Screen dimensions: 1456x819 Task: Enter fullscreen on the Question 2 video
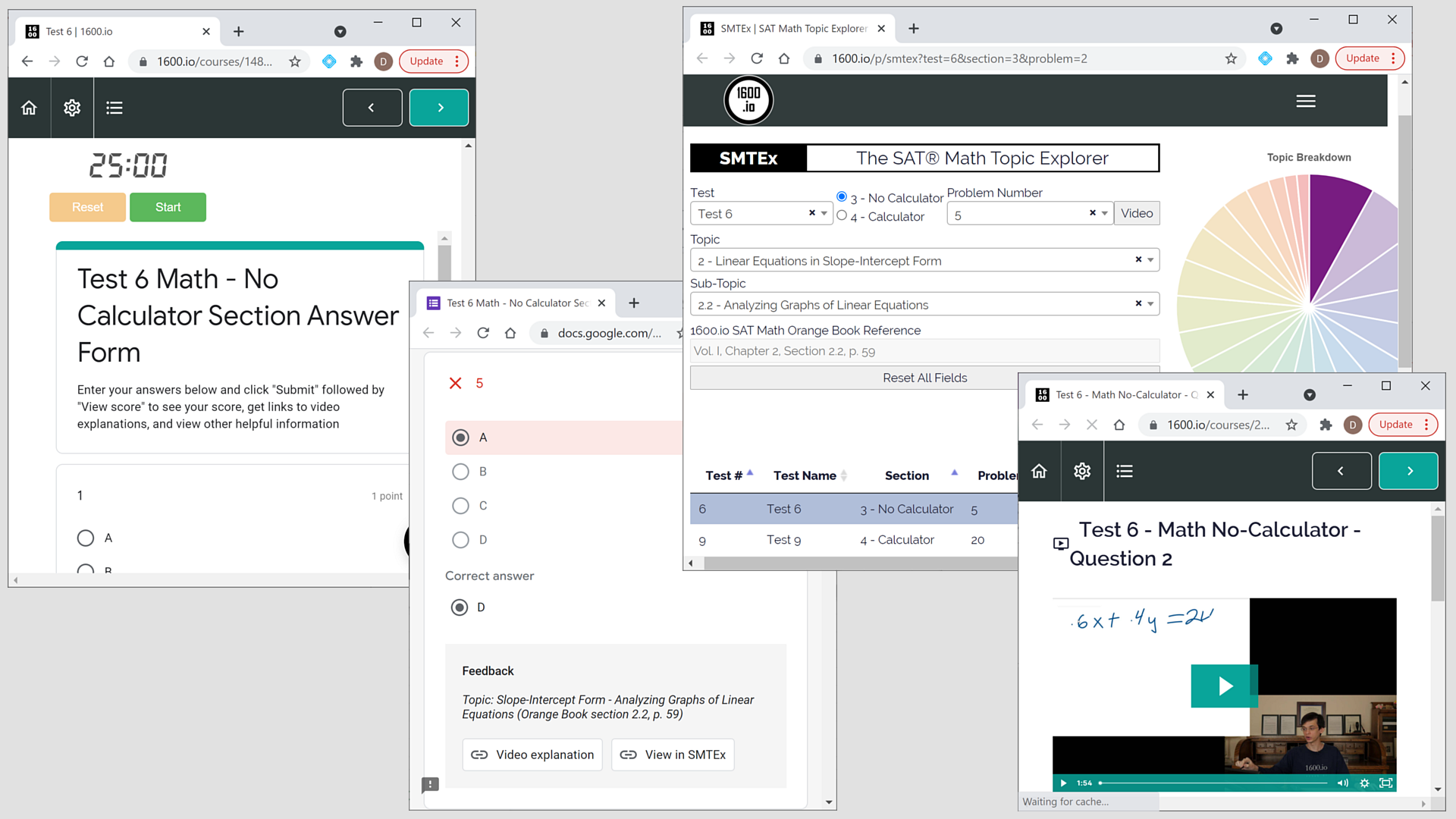[1385, 783]
